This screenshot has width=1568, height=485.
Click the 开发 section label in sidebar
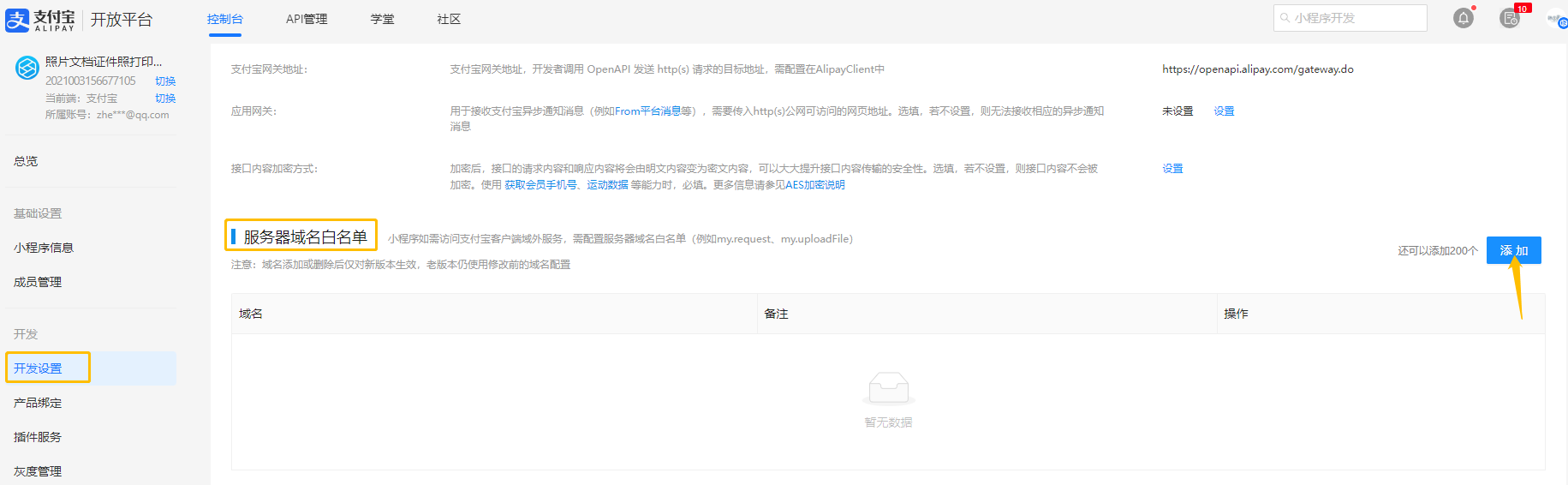tap(26, 334)
